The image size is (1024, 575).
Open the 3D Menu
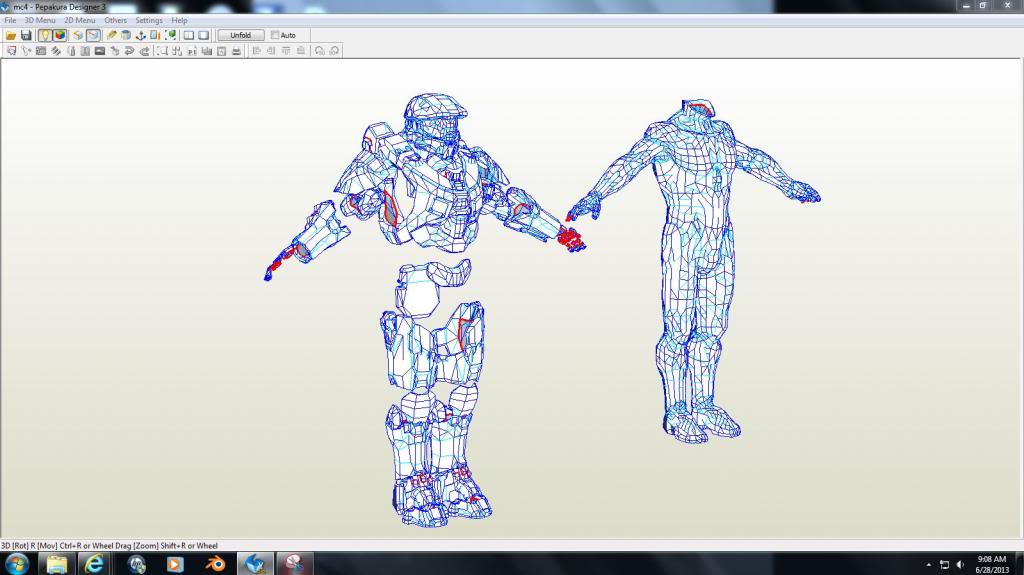coord(40,20)
